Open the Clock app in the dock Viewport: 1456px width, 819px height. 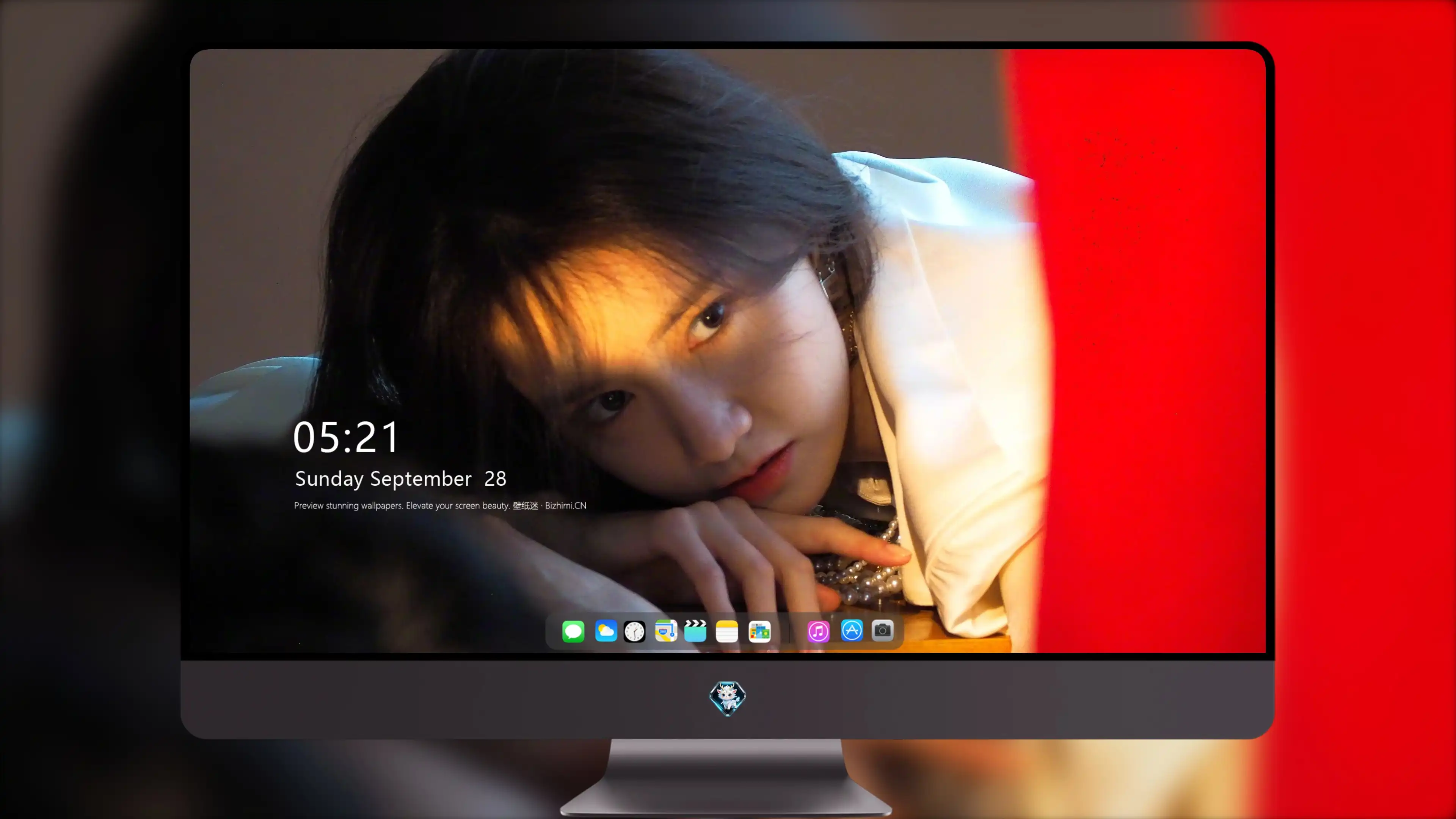tap(634, 631)
